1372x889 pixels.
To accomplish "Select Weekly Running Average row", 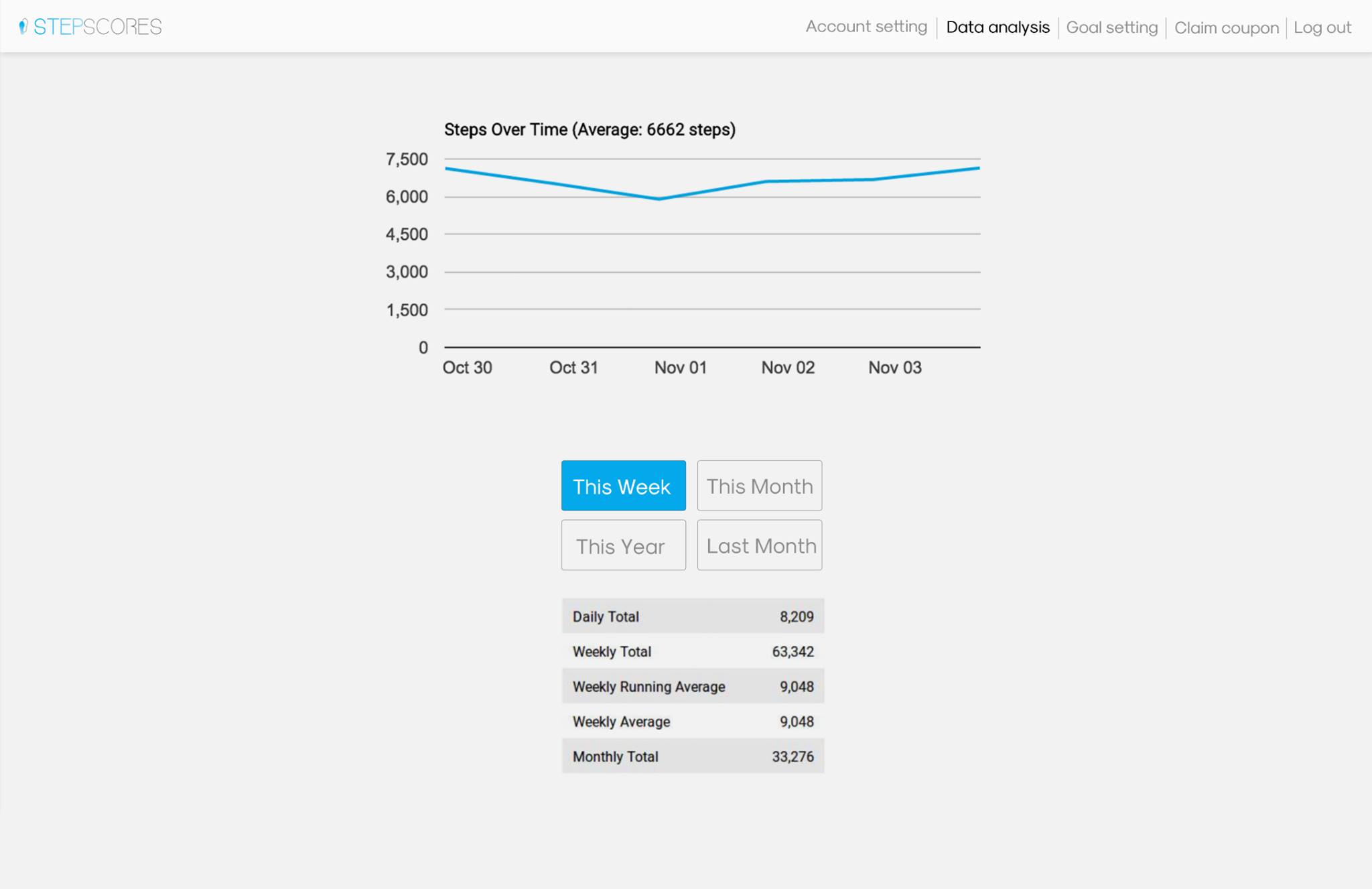I will [x=692, y=687].
